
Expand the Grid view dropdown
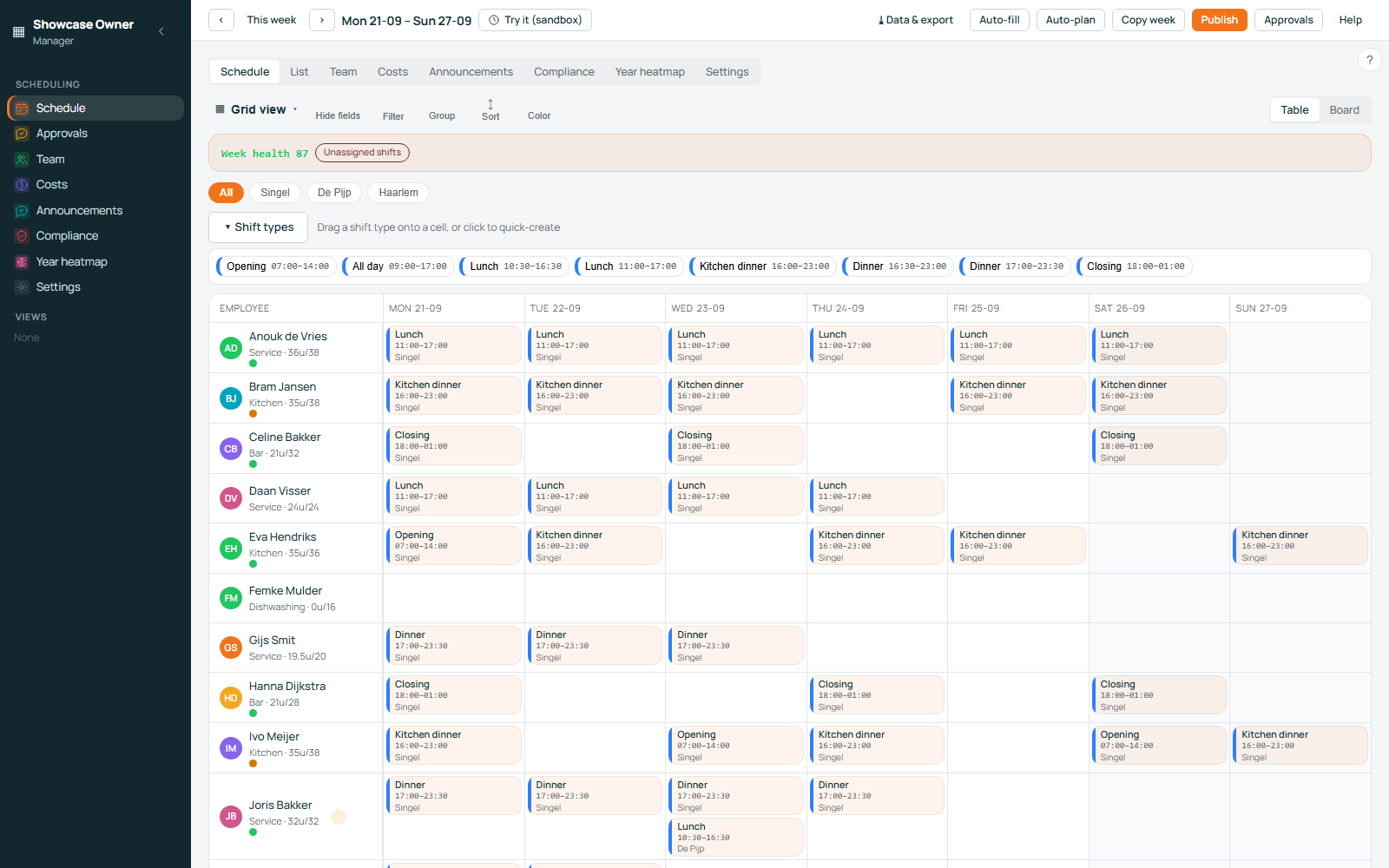257,109
